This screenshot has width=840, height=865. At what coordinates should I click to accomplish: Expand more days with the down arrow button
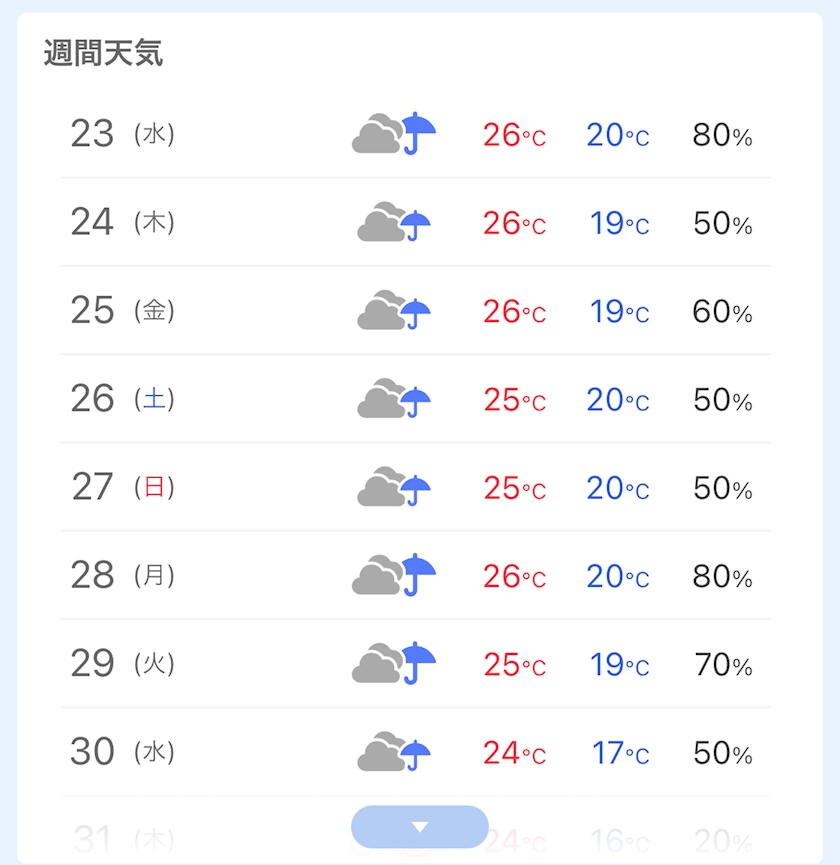click(x=420, y=827)
